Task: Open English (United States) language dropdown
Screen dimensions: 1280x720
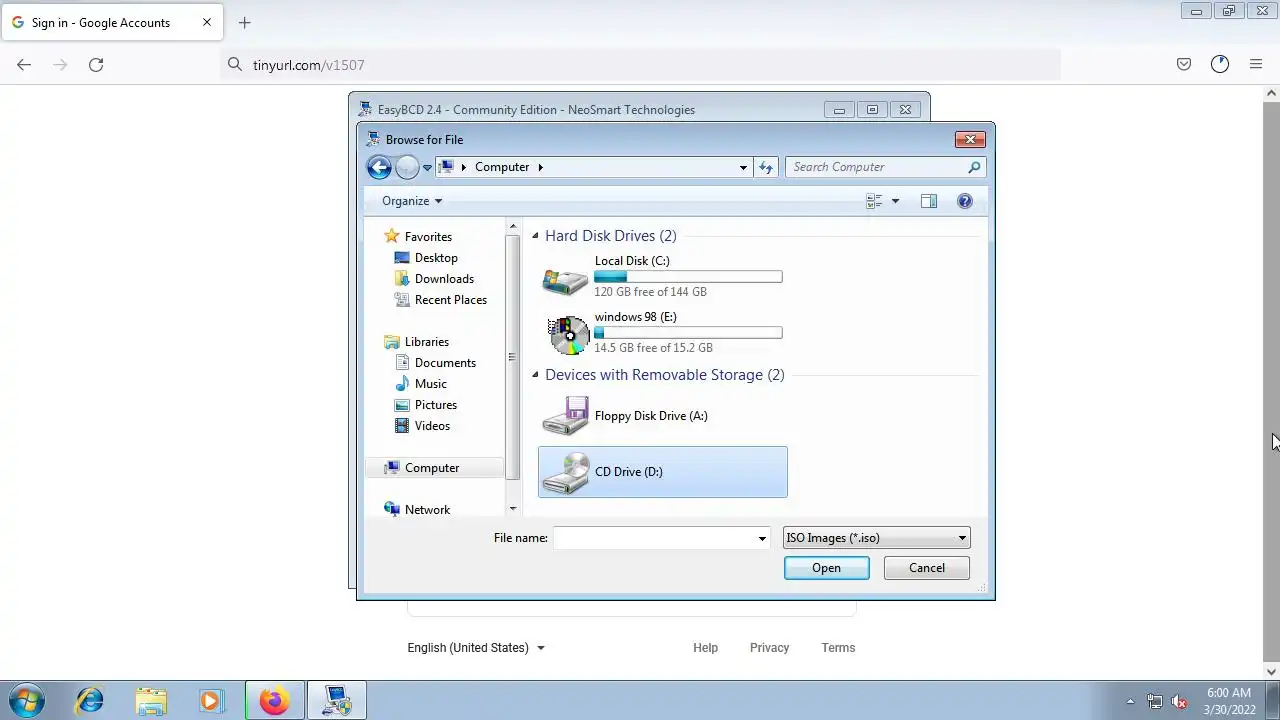Action: pos(476,648)
